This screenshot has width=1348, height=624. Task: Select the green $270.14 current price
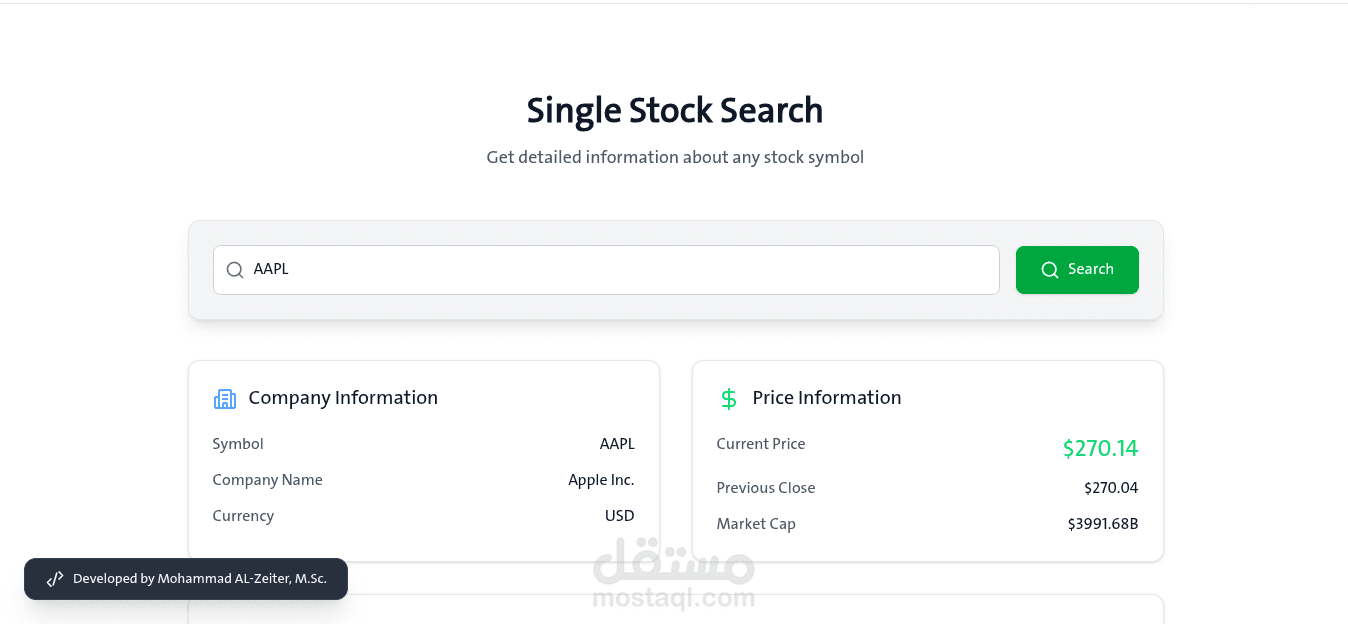pos(1100,448)
